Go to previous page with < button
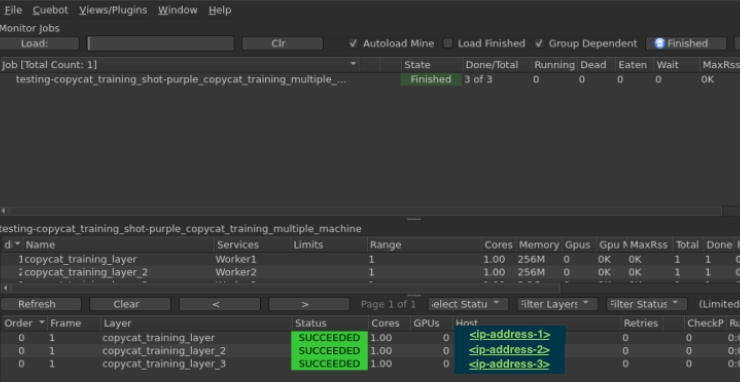The height and width of the screenshot is (382, 740). tap(219, 304)
